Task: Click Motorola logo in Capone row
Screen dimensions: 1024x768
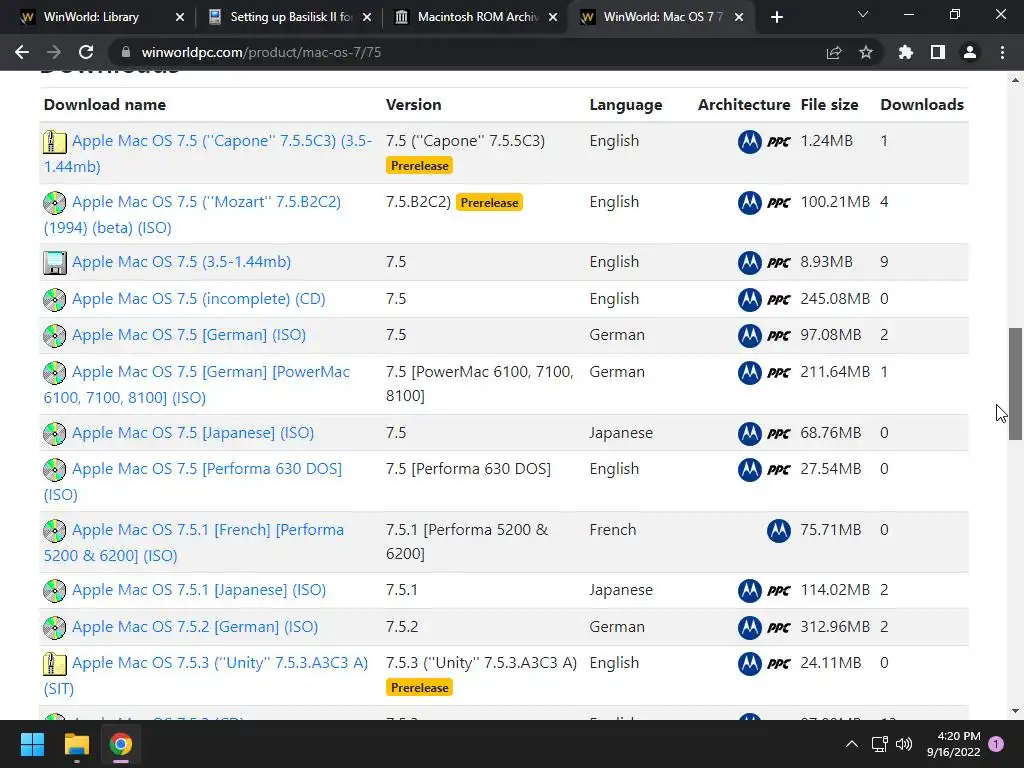Action: coord(750,142)
